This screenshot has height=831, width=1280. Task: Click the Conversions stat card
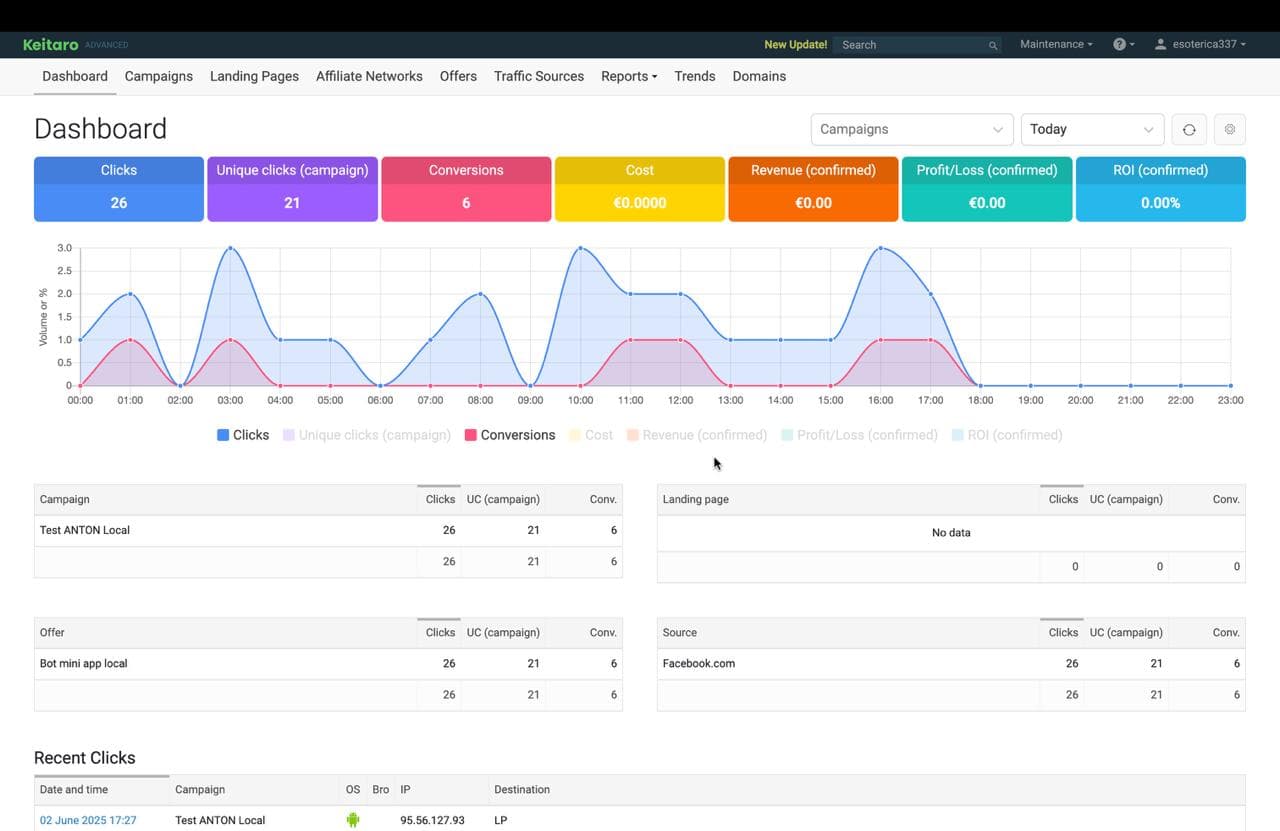[466, 189]
